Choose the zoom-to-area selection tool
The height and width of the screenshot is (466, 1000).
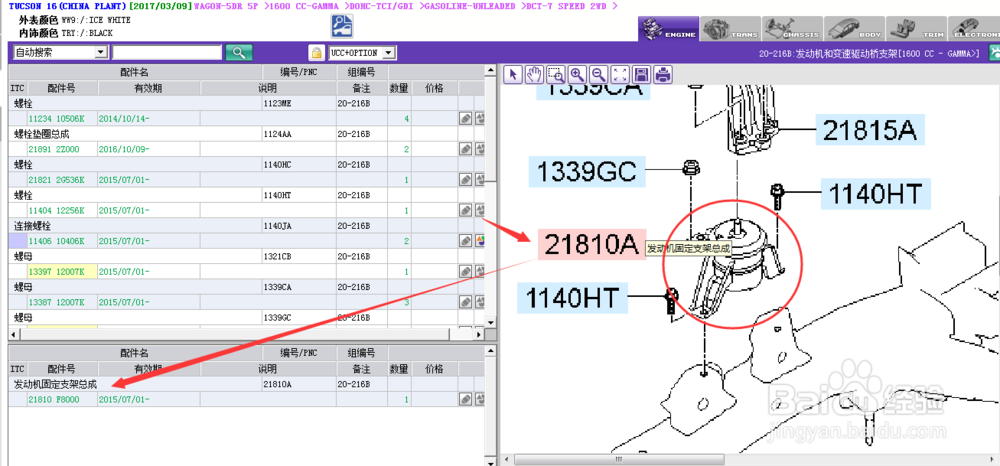click(x=555, y=75)
